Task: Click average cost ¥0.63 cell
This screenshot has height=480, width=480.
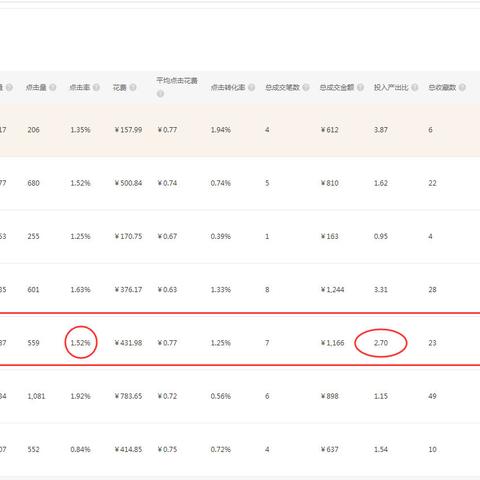Action: coord(167,290)
